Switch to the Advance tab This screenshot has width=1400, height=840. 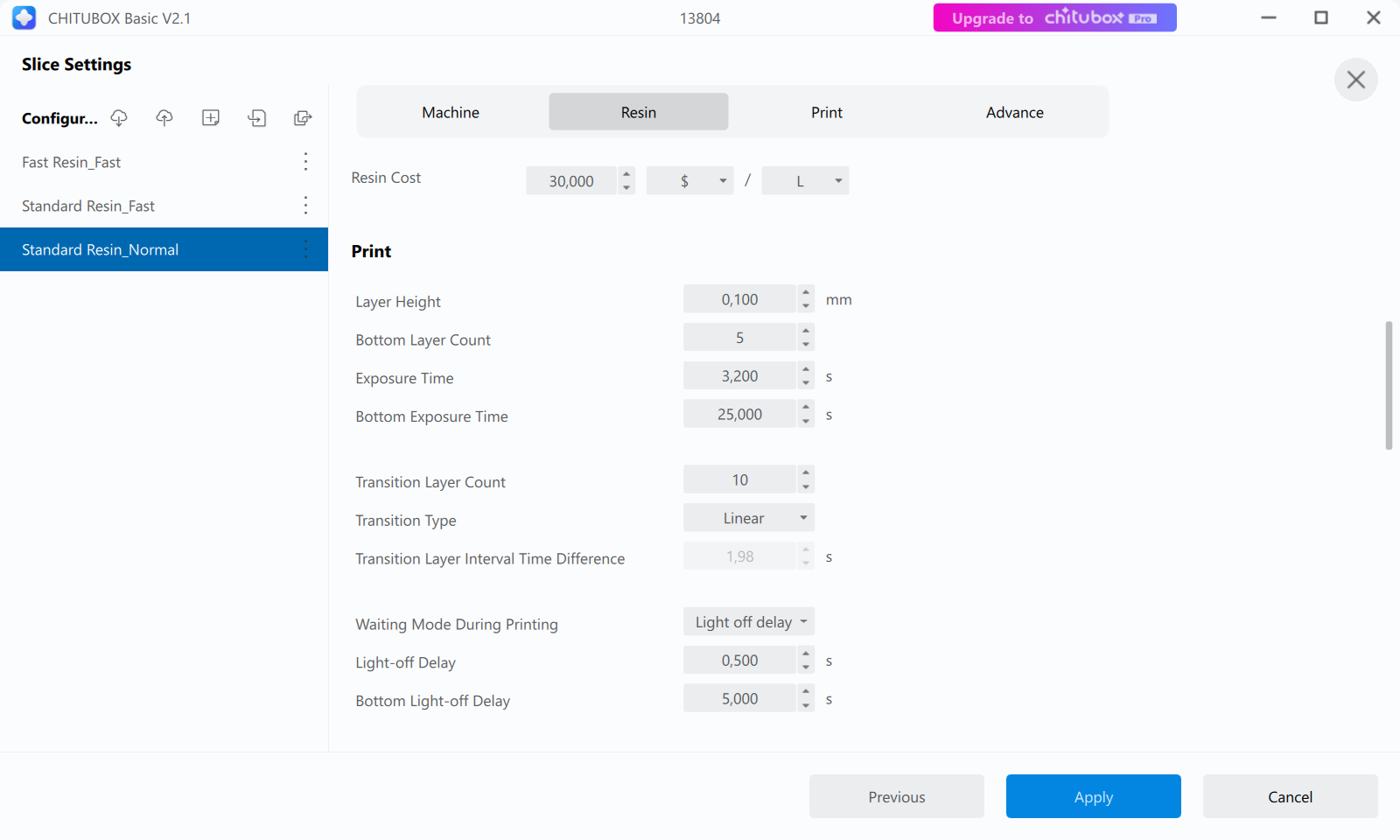pyautogui.click(x=1015, y=112)
